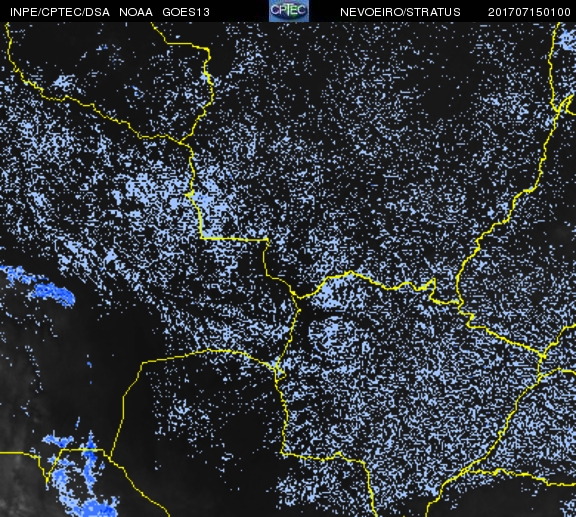Click the isolated small blue dot below the left patch
The height and width of the screenshot is (517, 576).
(89, 365)
